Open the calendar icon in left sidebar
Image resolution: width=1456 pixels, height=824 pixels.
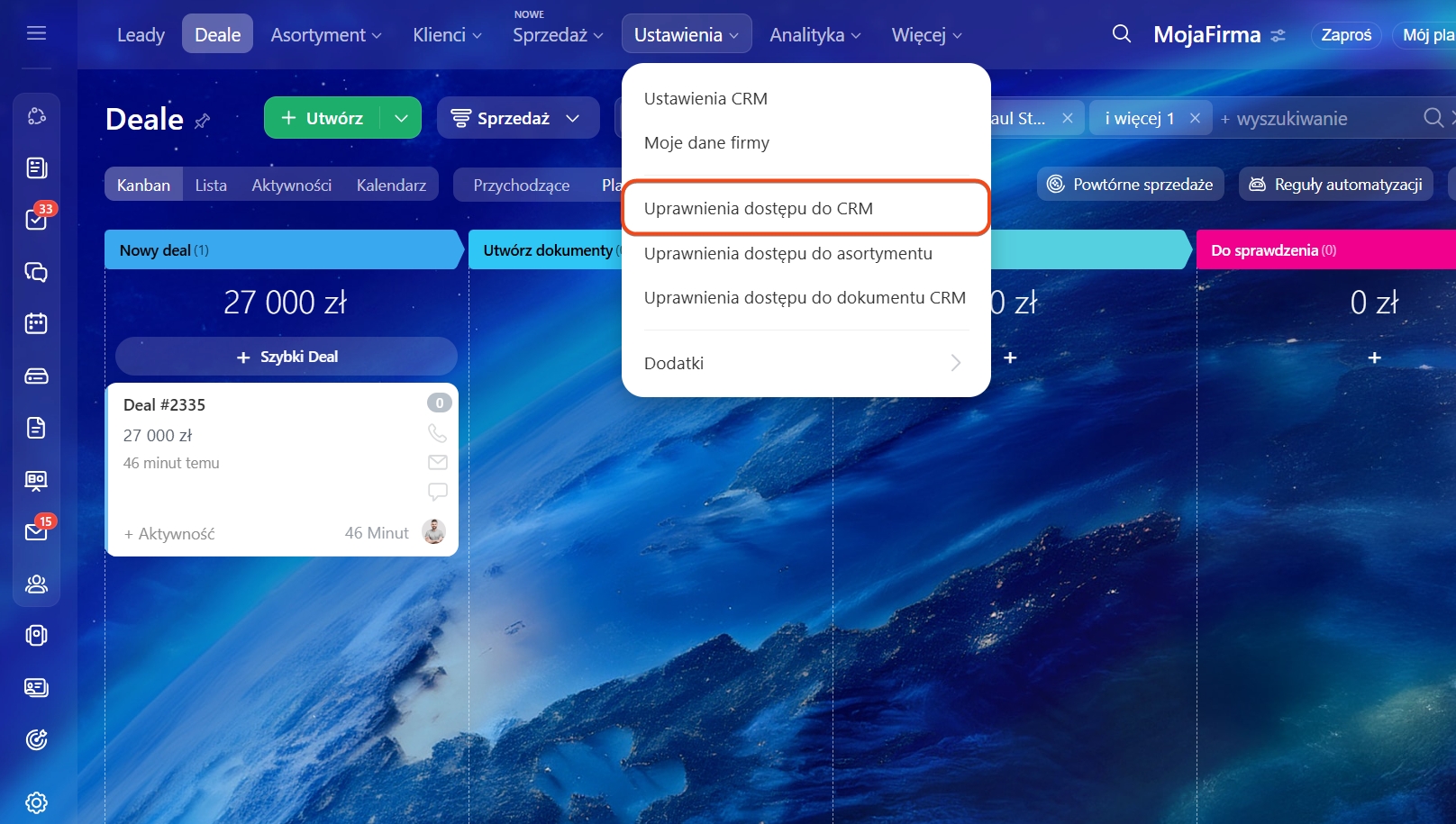tap(36, 323)
